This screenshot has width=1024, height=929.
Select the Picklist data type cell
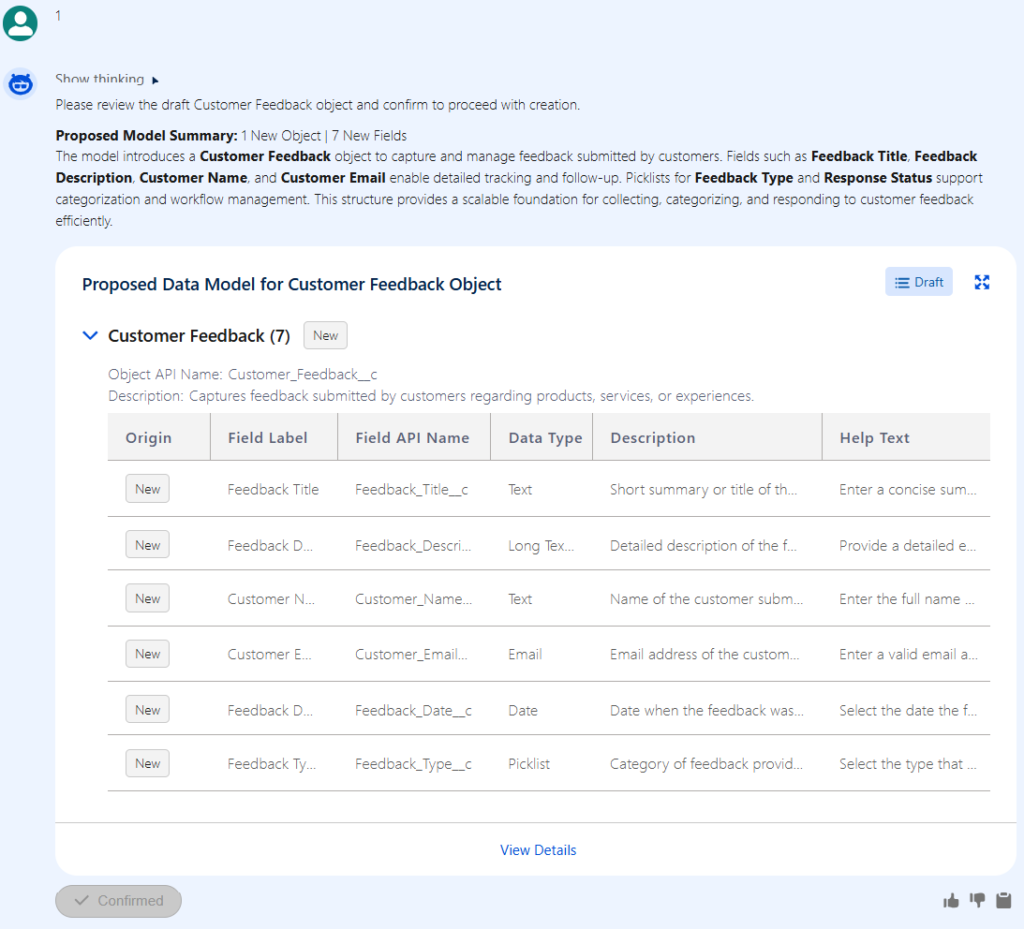[x=529, y=764]
